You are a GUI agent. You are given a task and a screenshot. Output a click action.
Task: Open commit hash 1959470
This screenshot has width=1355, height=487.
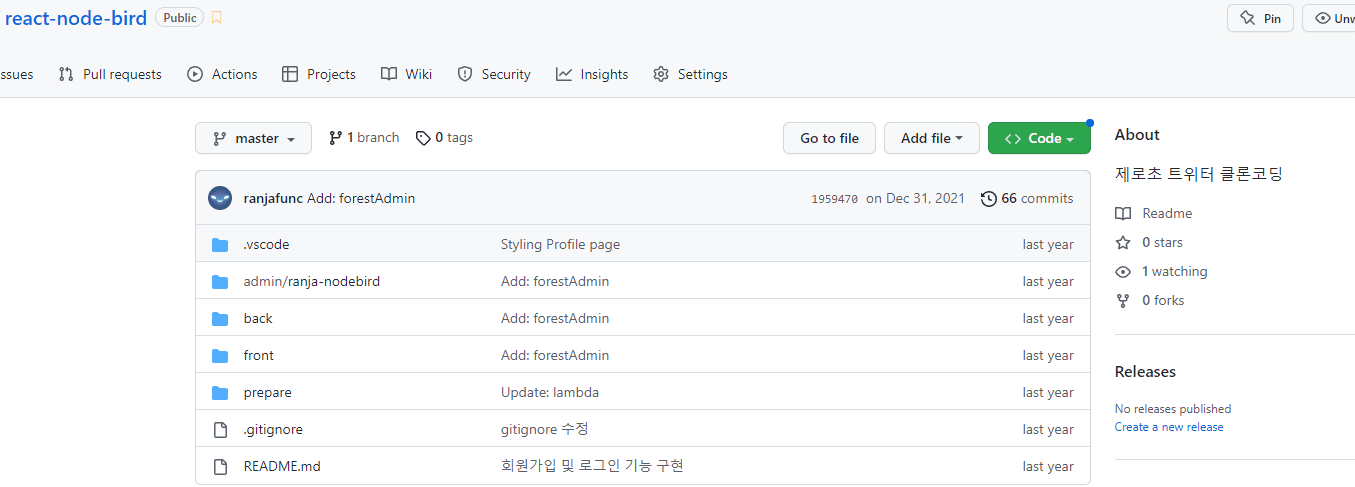(834, 199)
